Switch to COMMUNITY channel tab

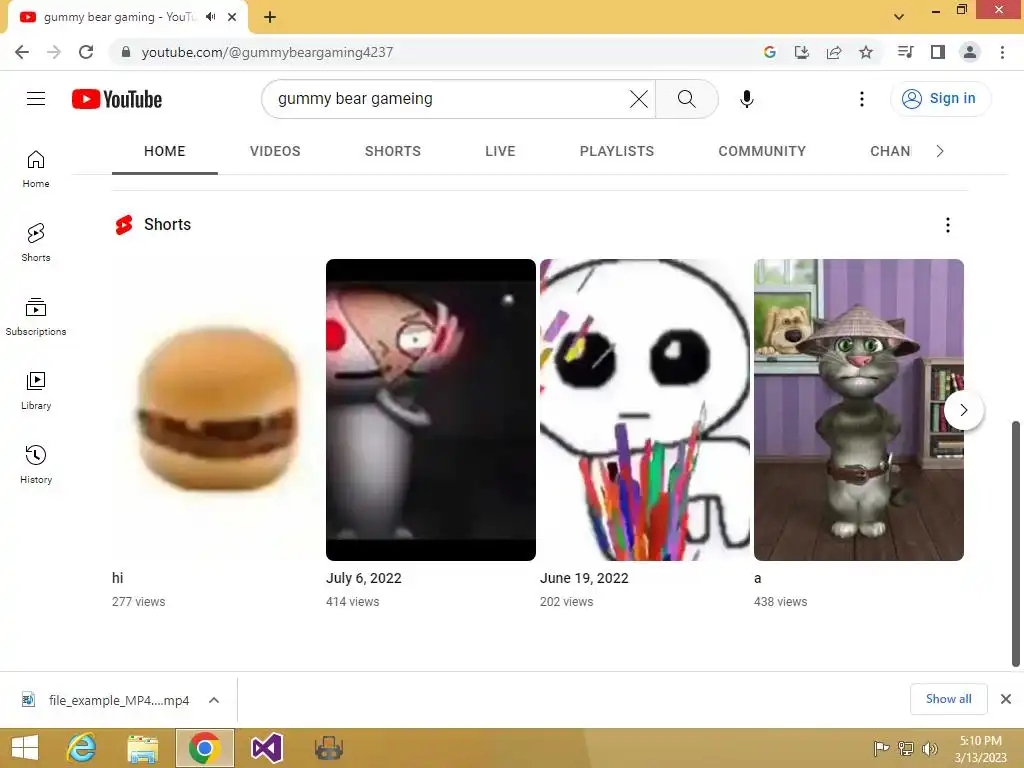point(762,152)
